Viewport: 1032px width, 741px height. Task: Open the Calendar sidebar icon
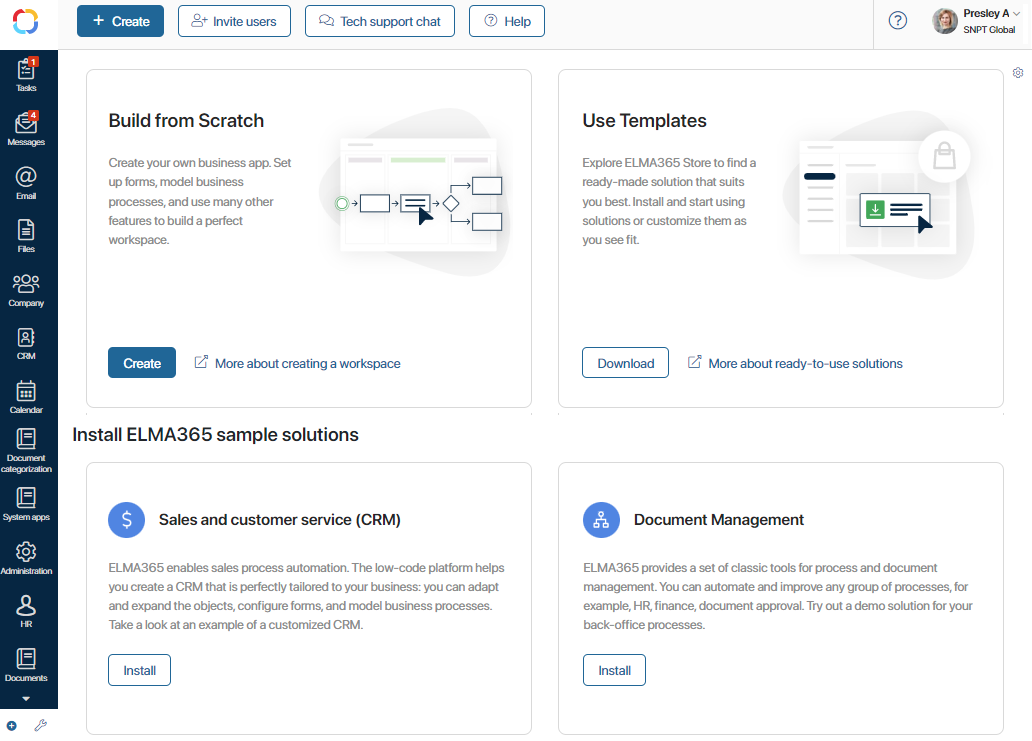click(x=26, y=397)
